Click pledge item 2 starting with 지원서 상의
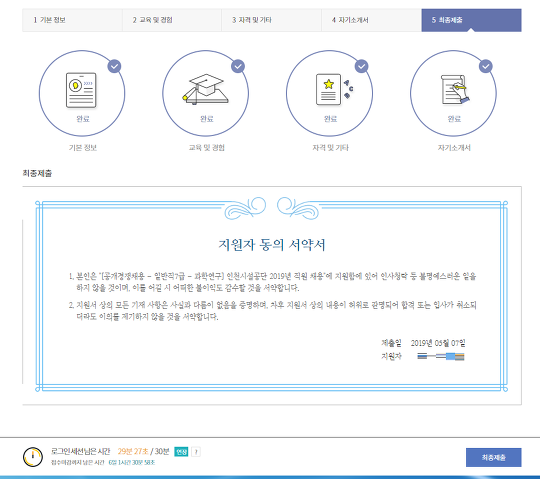Viewport: 540px width, 479px height. [x=272, y=311]
